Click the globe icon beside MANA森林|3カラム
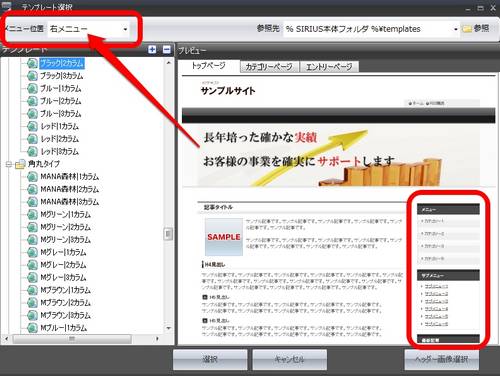Screen dimensions: 500x376 [32, 202]
